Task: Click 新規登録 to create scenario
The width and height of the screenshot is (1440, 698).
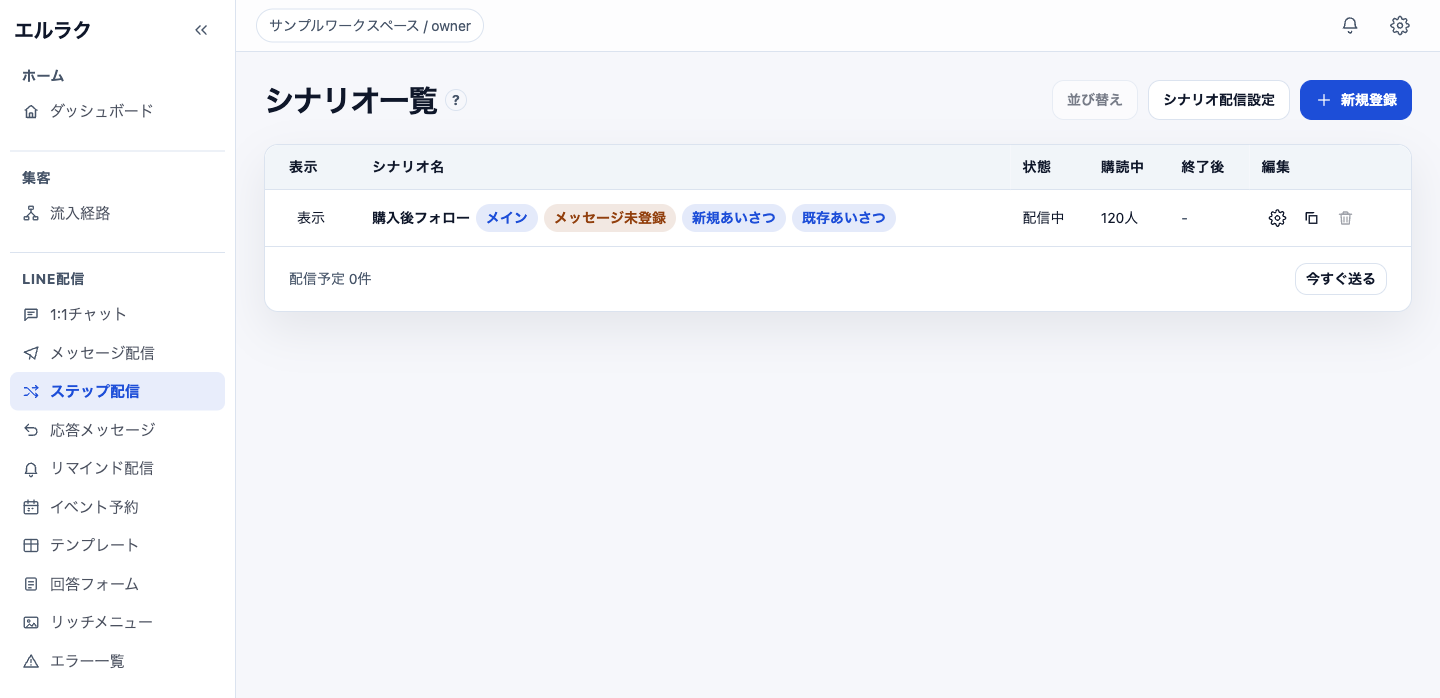Action: tap(1356, 100)
